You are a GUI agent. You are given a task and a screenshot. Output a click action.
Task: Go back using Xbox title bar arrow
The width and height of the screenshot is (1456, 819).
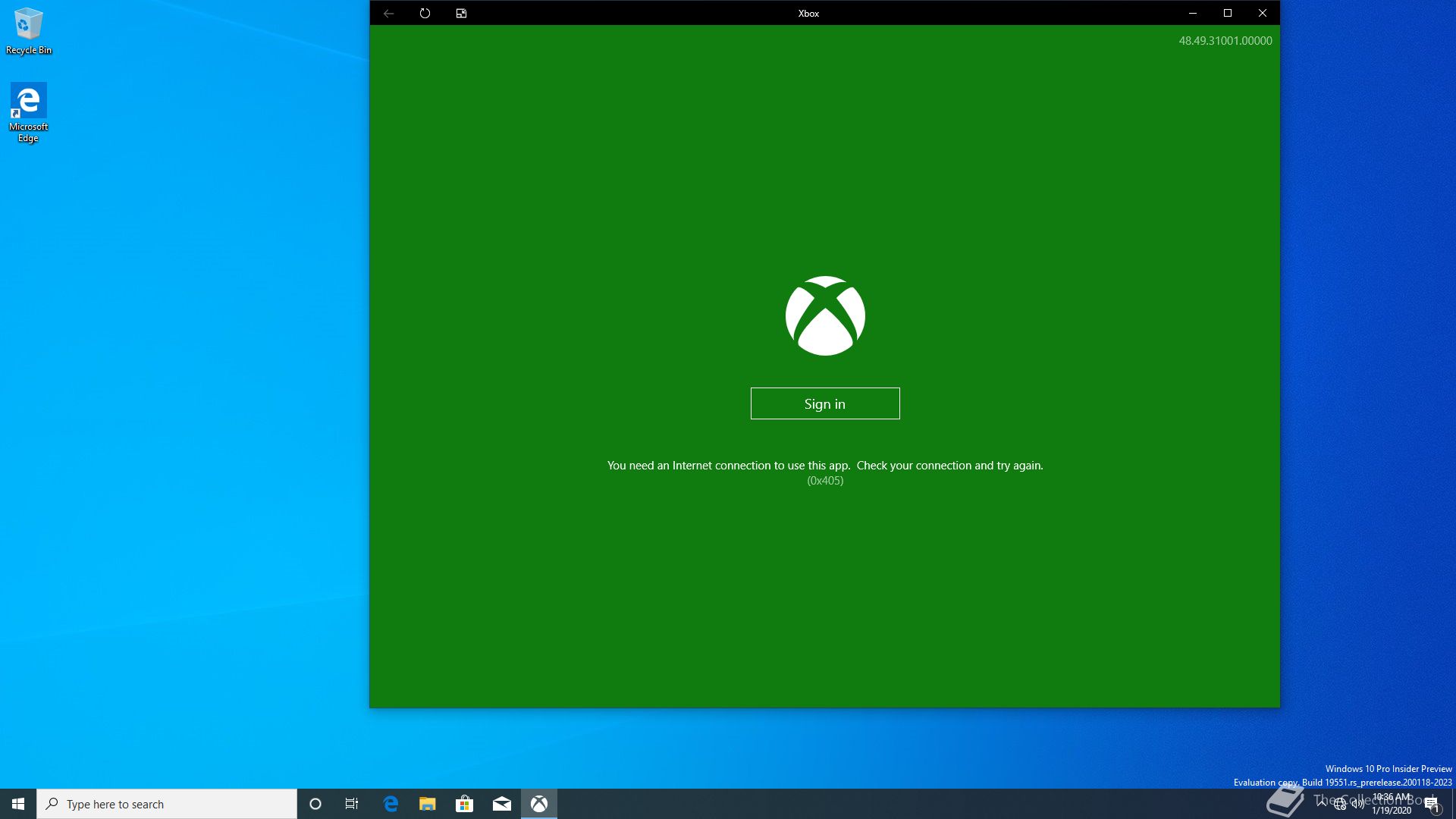[388, 13]
